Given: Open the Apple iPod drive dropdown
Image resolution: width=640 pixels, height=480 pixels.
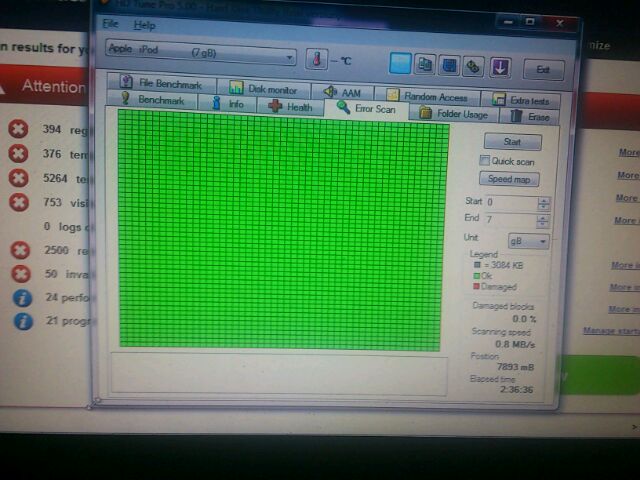Looking at the screenshot, I should 201,57.
